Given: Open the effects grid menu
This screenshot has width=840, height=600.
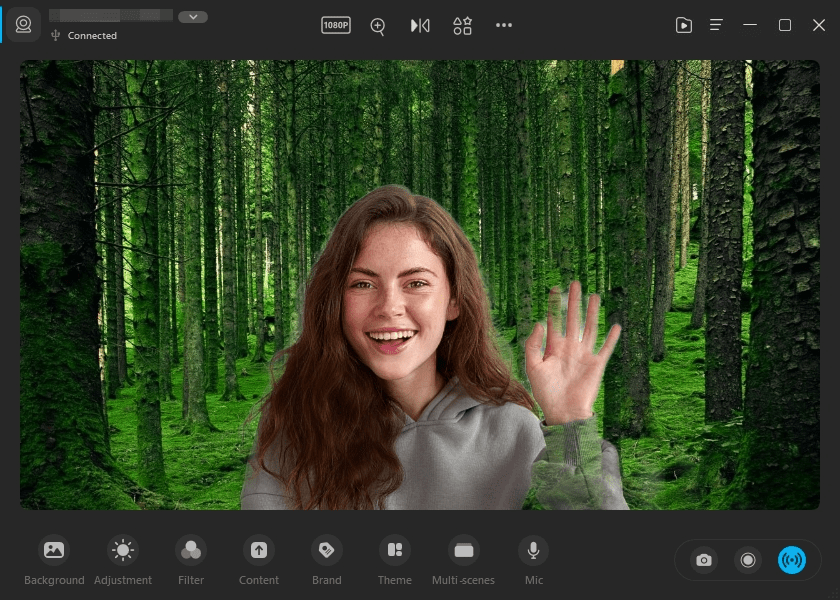Looking at the screenshot, I should pos(462,25).
